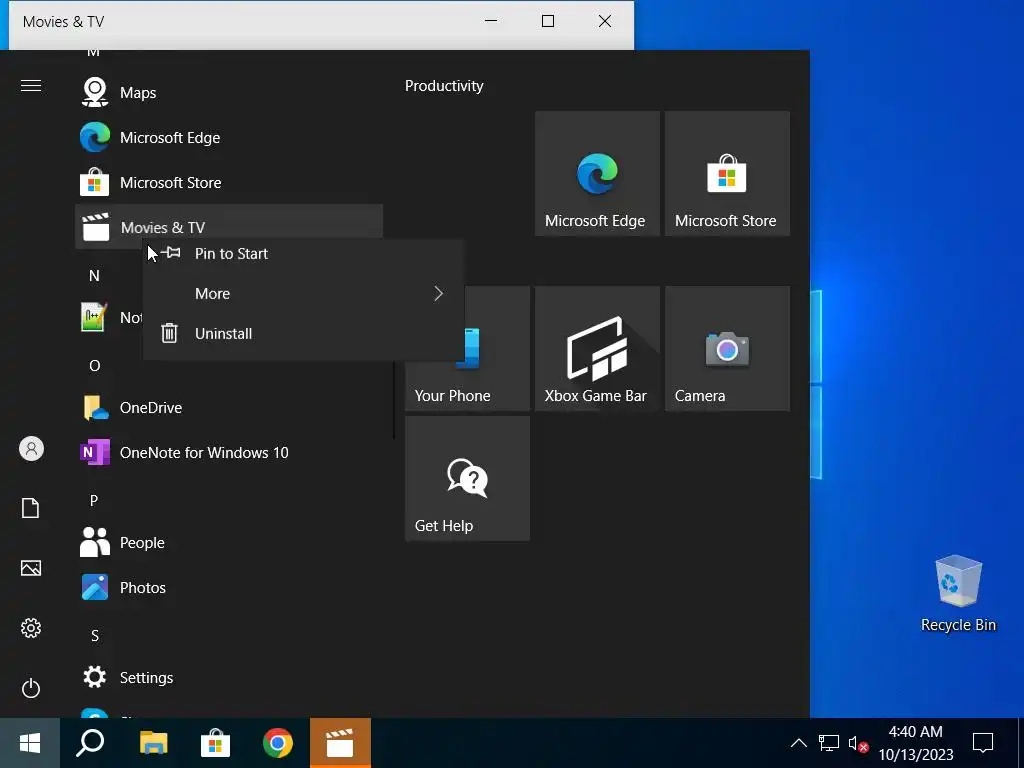Select Pin to Start in context menu
This screenshot has width=1024, height=768.
[304, 254]
